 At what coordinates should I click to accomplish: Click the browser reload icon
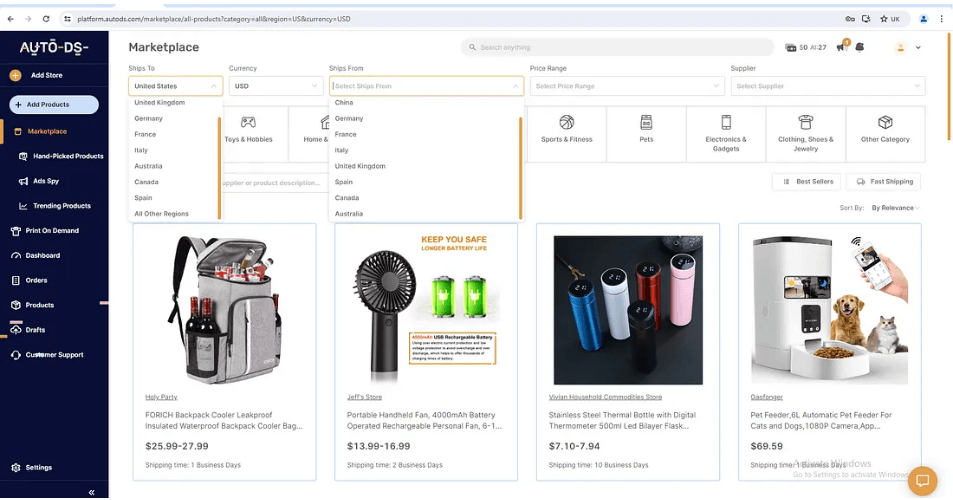click(x=46, y=19)
